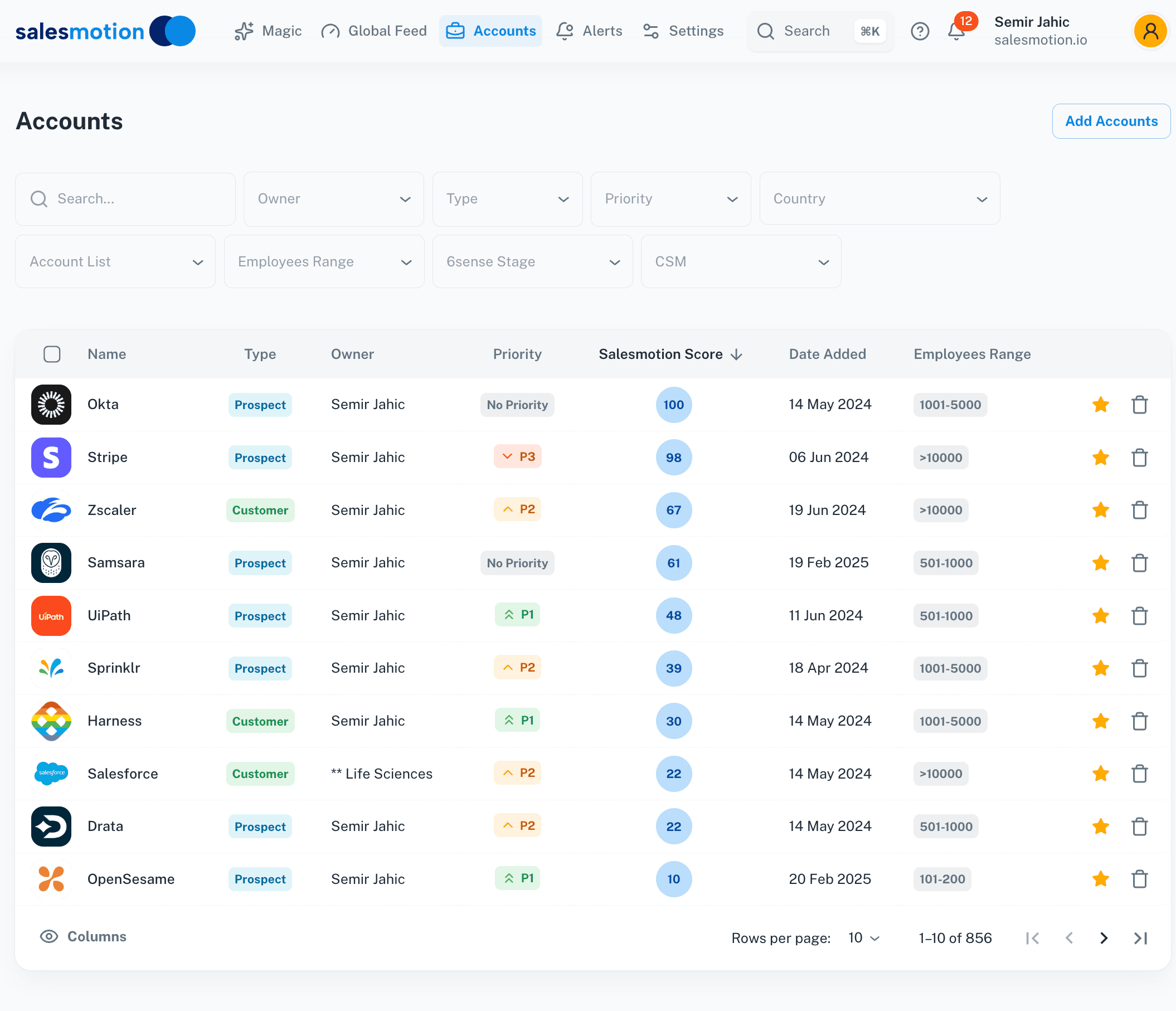Open the help question mark icon
This screenshot has width=1176, height=1011.
(x=920, y=31)
